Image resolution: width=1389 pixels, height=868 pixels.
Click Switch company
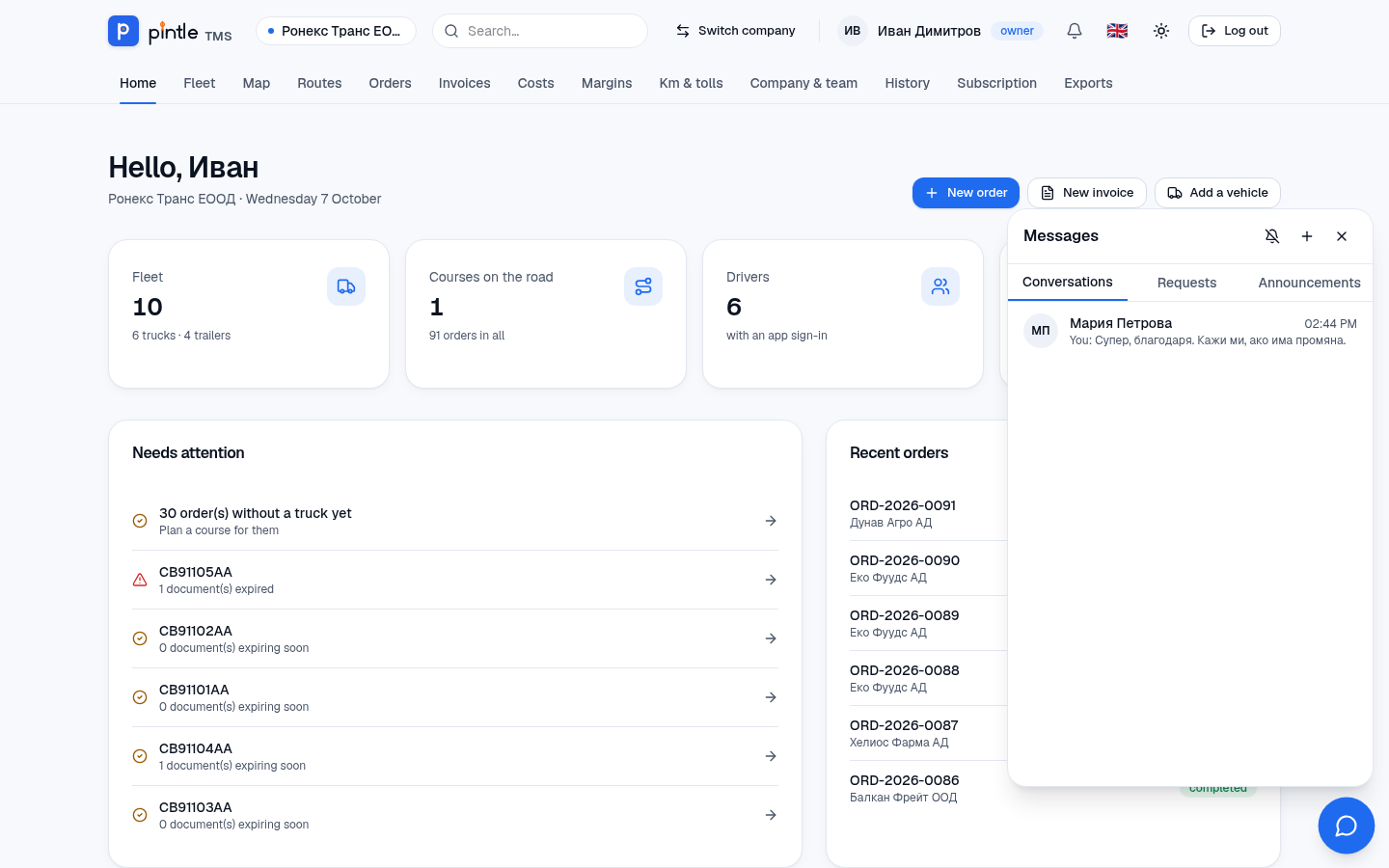point(735,31)
